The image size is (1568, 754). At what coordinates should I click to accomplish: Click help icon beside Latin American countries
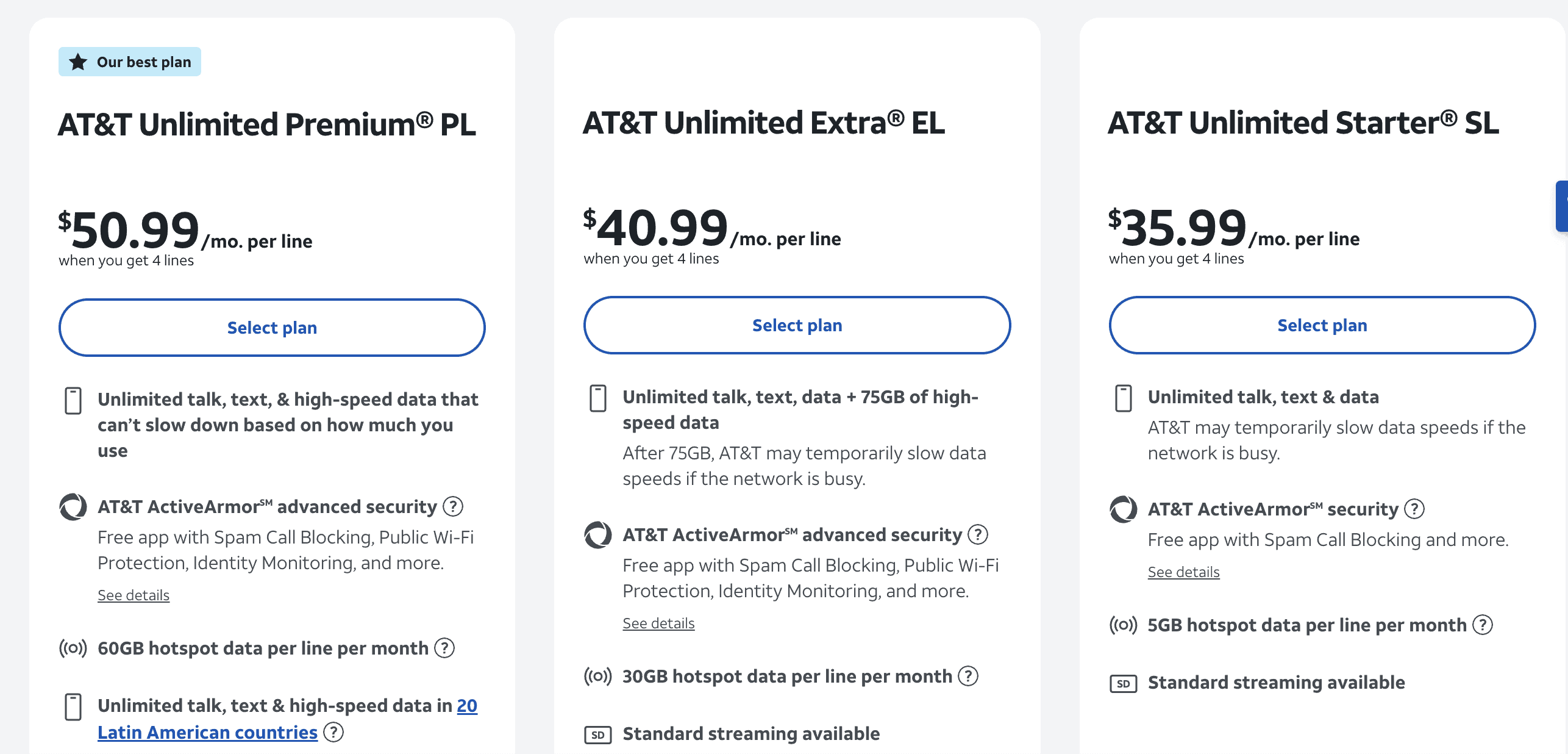click(x=333, y=732)
